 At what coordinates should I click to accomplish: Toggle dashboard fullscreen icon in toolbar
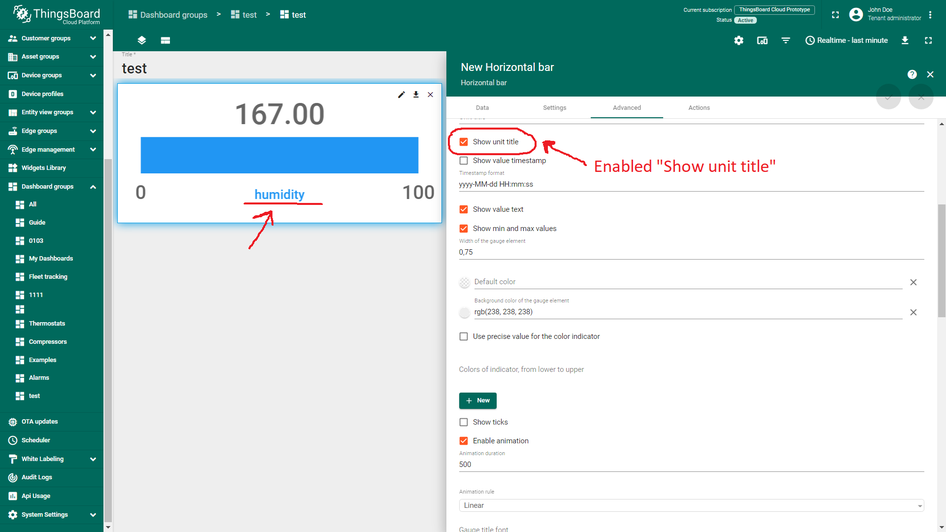pos(929,40)
